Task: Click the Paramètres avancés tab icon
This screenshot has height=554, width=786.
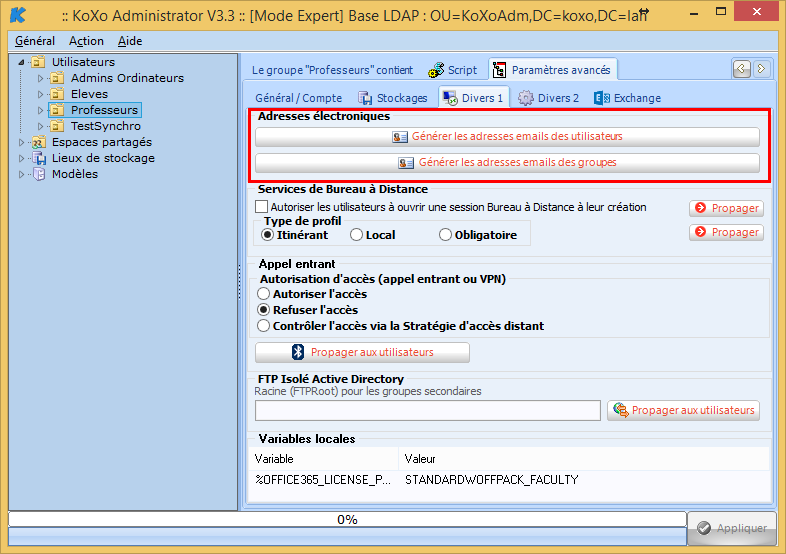Action: pos(499,70)
